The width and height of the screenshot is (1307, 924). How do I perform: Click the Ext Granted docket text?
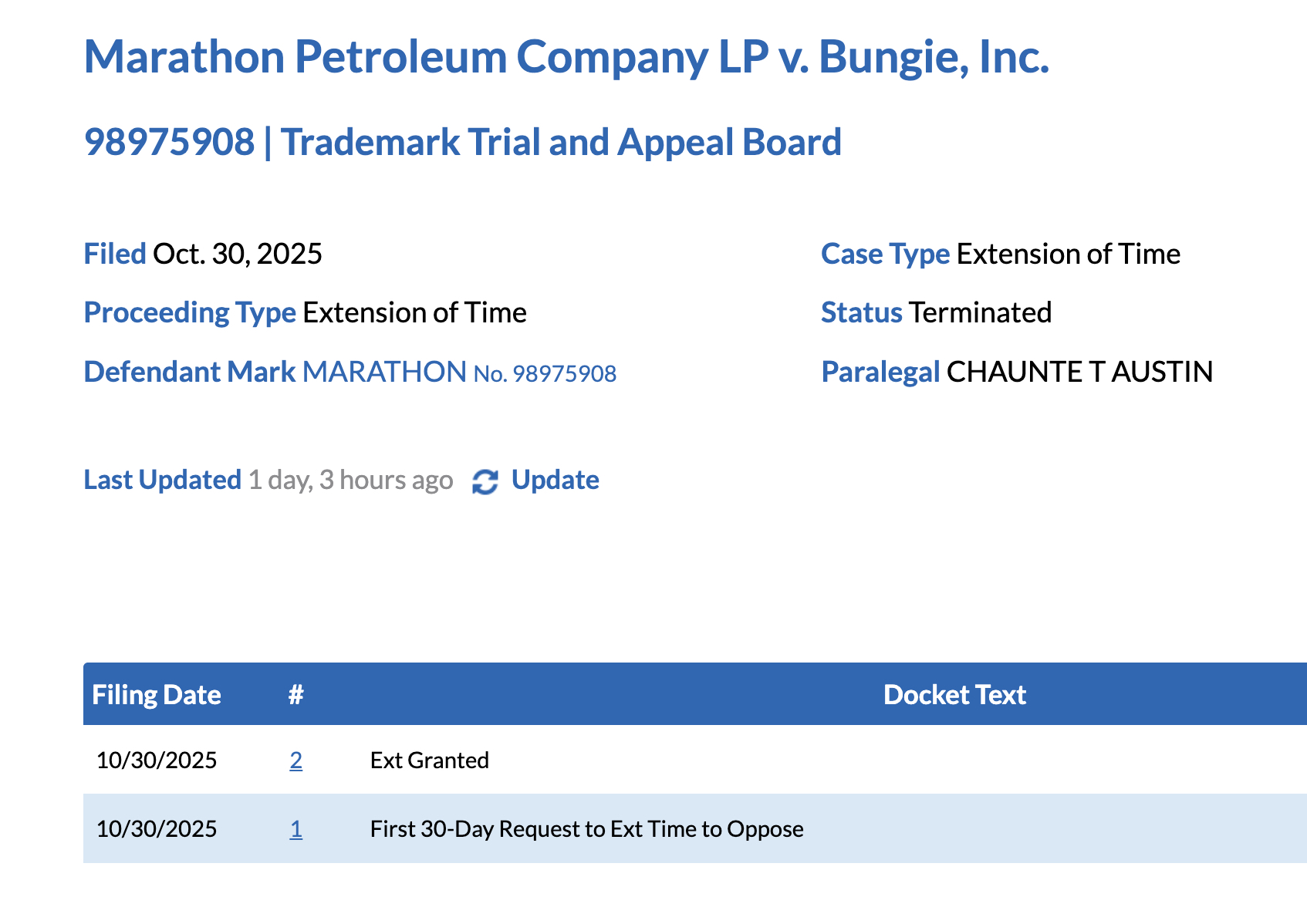click(429, 760)
